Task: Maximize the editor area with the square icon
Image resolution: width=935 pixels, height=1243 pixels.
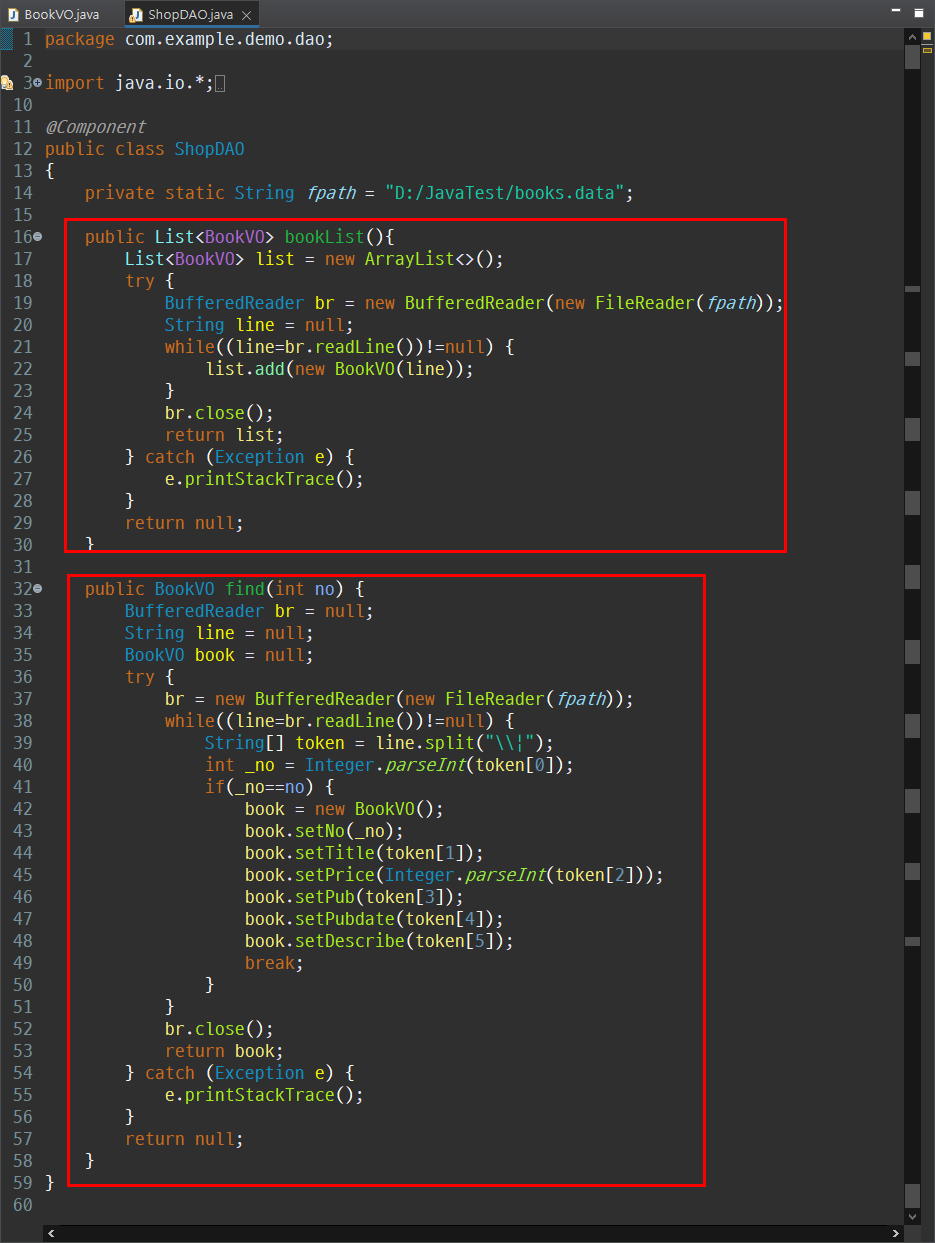Action: point(919,12)
